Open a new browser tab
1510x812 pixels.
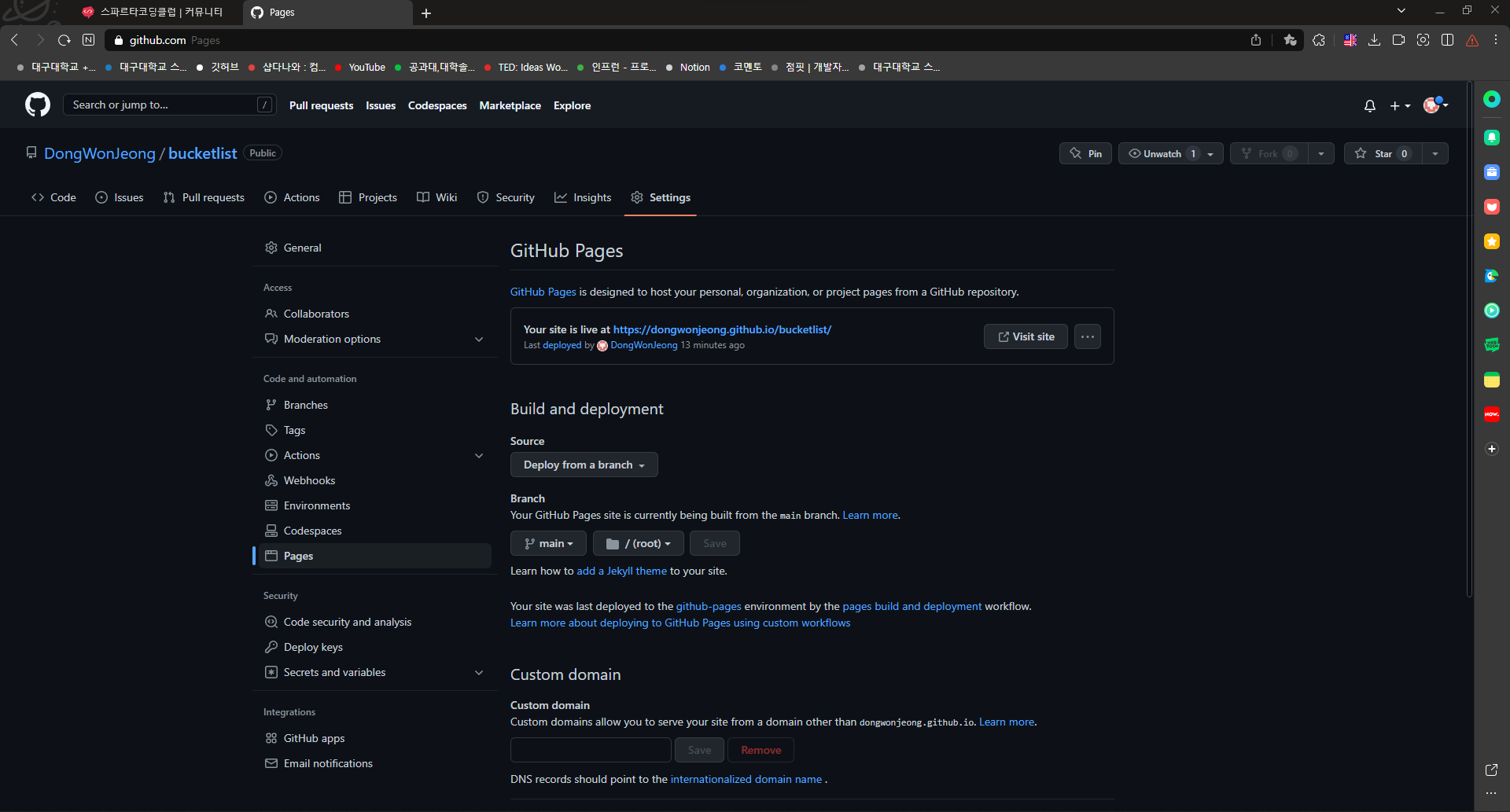click(x=426, y=13)
